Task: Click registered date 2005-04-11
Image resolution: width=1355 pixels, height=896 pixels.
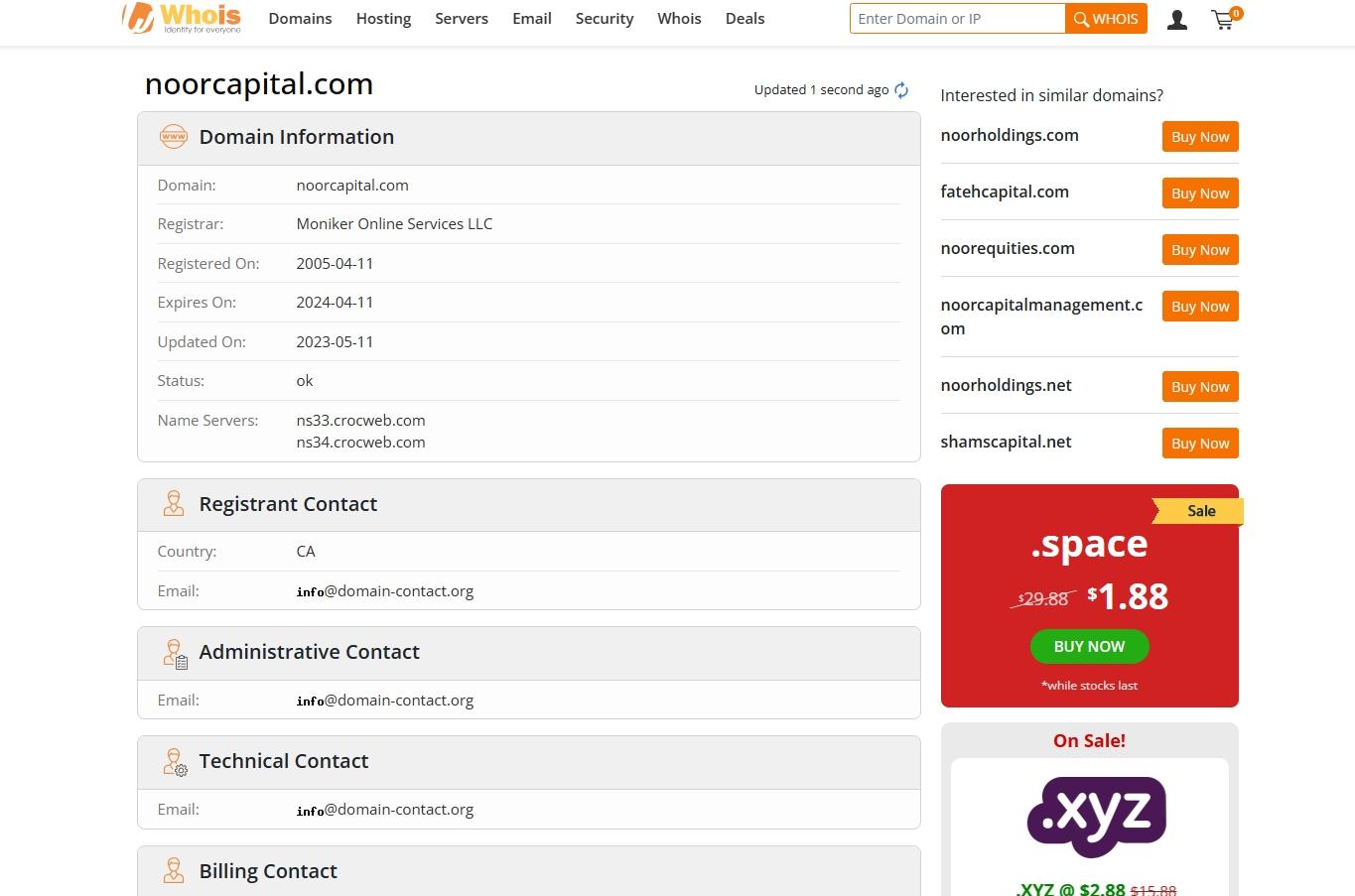Action: [x=335, y=264]
